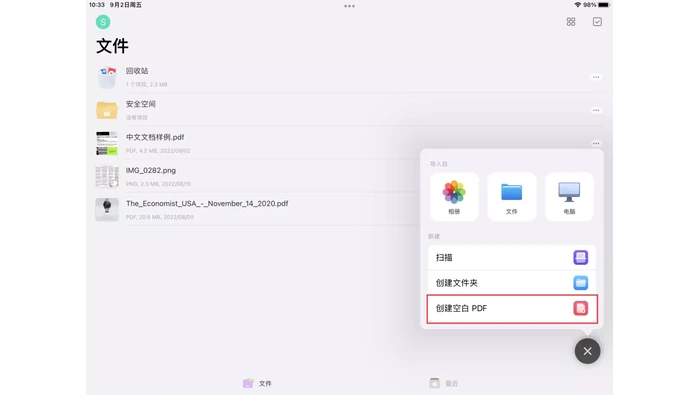Tap the battery status icon
Screen dimensions: 700x395
(x=604, y=5)
